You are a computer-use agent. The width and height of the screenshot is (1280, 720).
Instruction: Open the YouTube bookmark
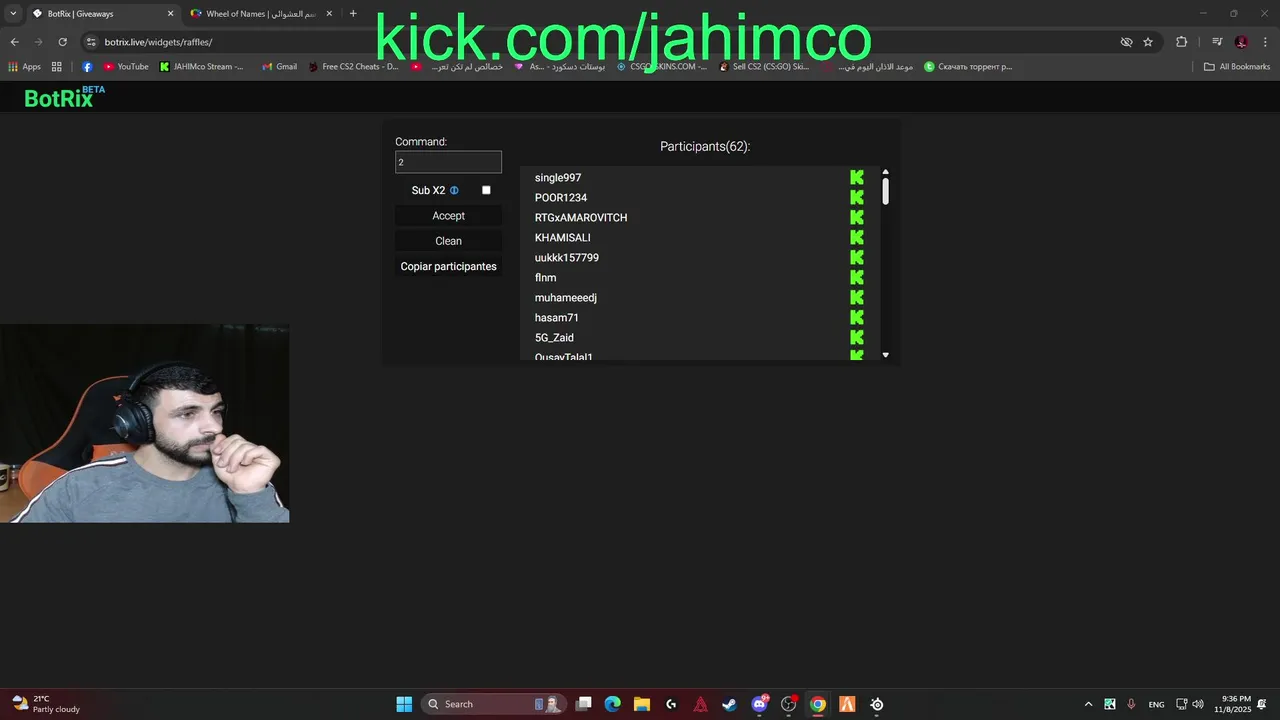coord(126,67)
